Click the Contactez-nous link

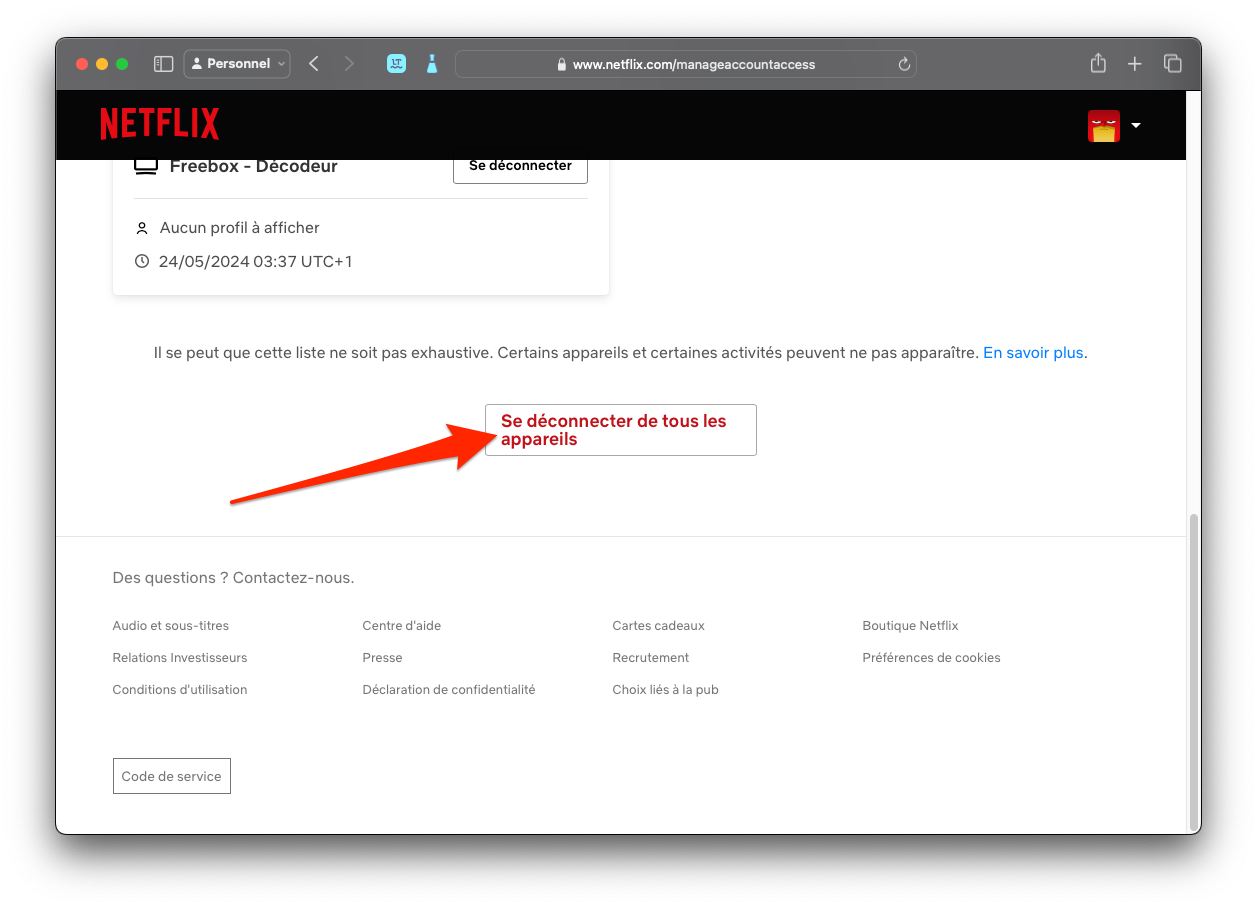click(x=293, y=578)
